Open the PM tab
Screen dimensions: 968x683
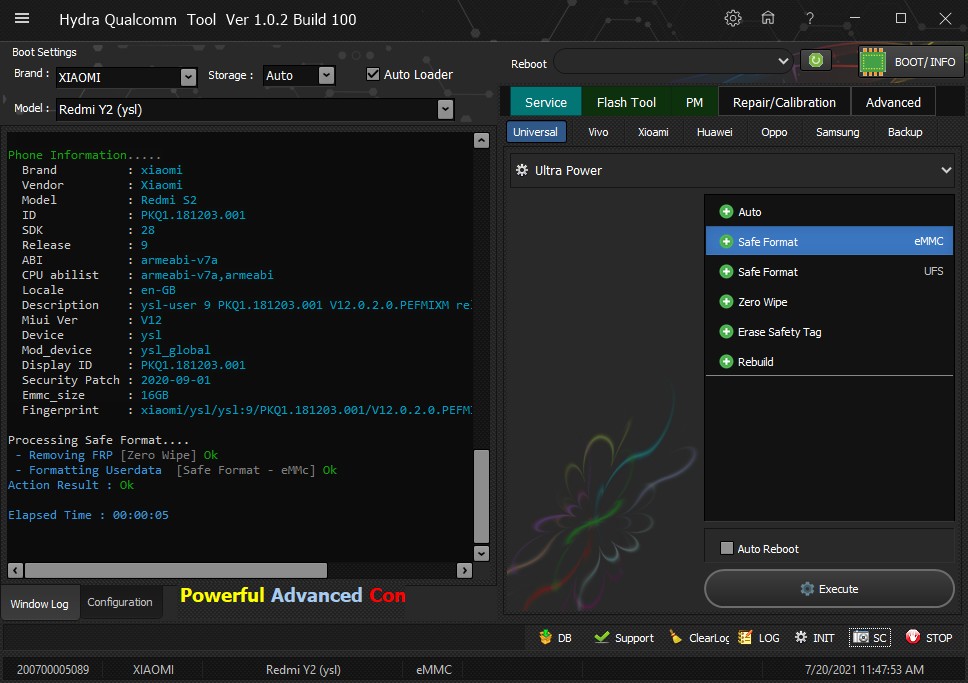tap(695, 102)
